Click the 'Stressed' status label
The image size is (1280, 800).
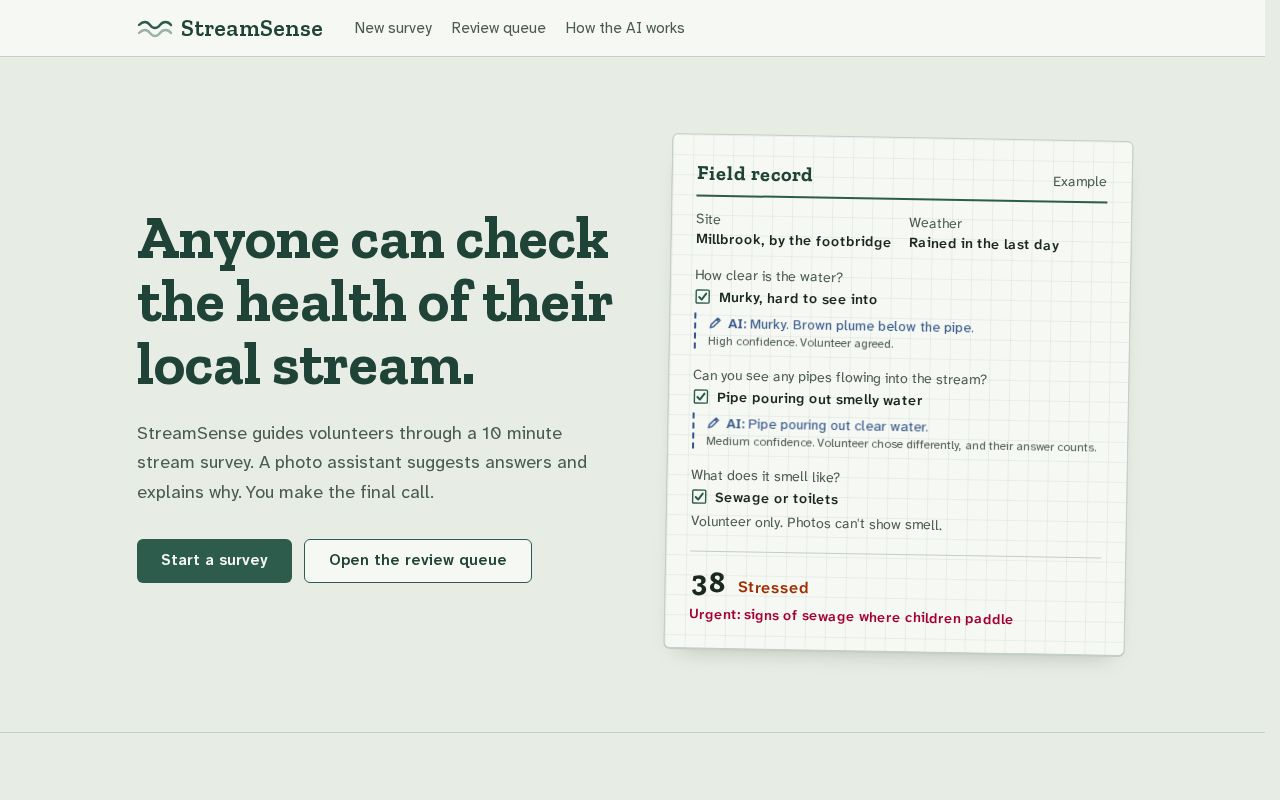point(773,588)
